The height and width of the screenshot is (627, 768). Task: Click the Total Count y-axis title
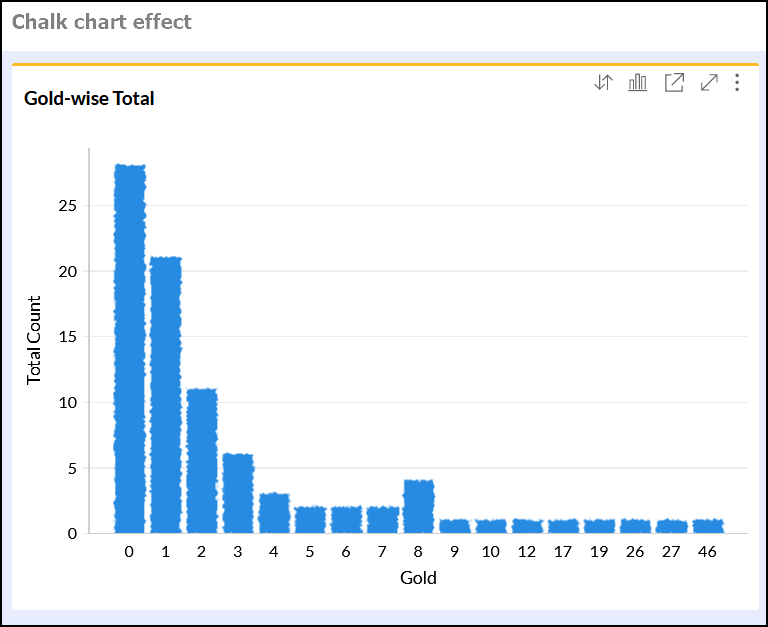click(35, 340)
